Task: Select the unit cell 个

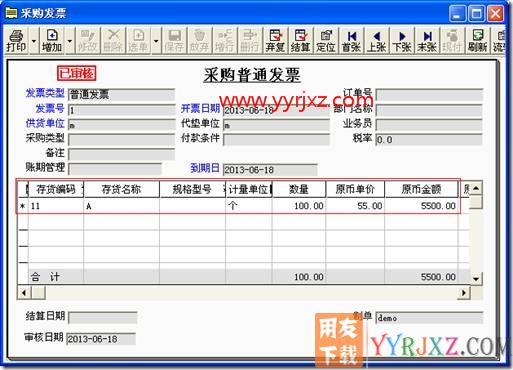Action: click(249, 206)
